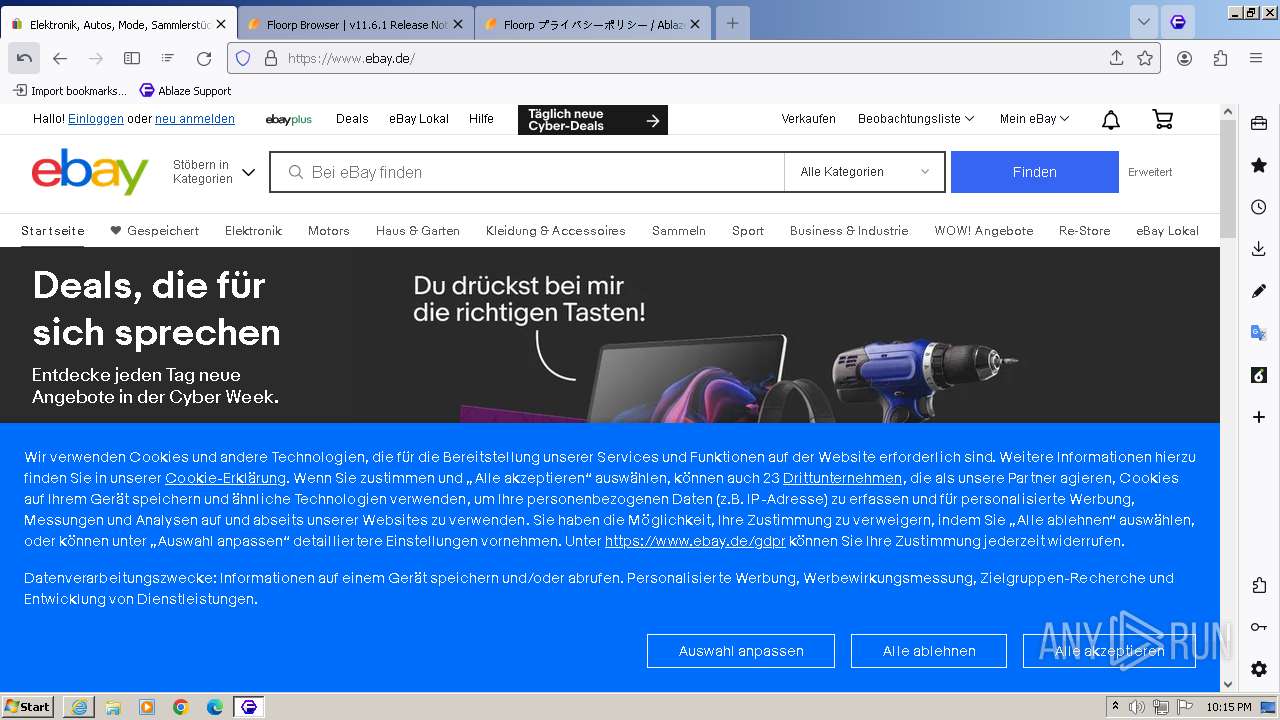Click the site padlock icon
The image size is (1280, 720).
pyautogui.click(x=270, y=58)
